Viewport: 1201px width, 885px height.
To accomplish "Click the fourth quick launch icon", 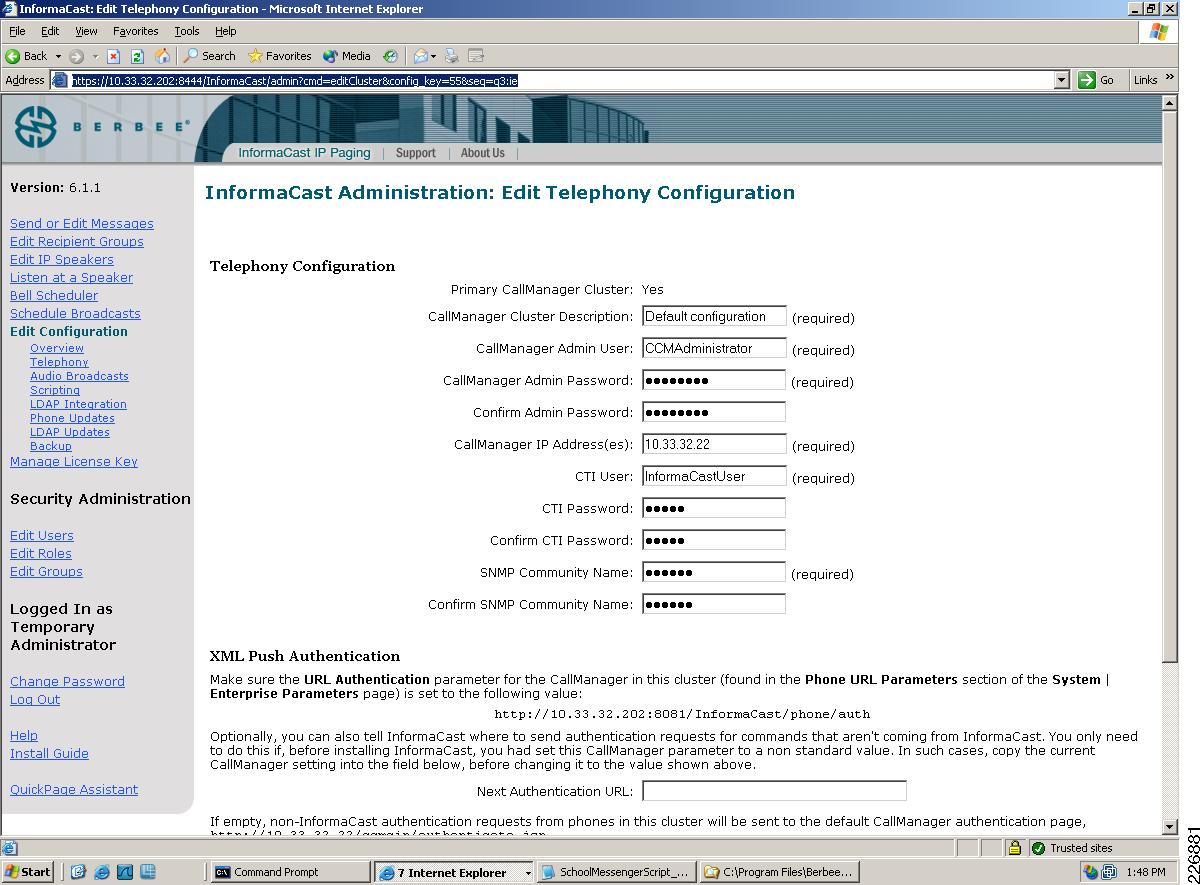I will point(148,872).
